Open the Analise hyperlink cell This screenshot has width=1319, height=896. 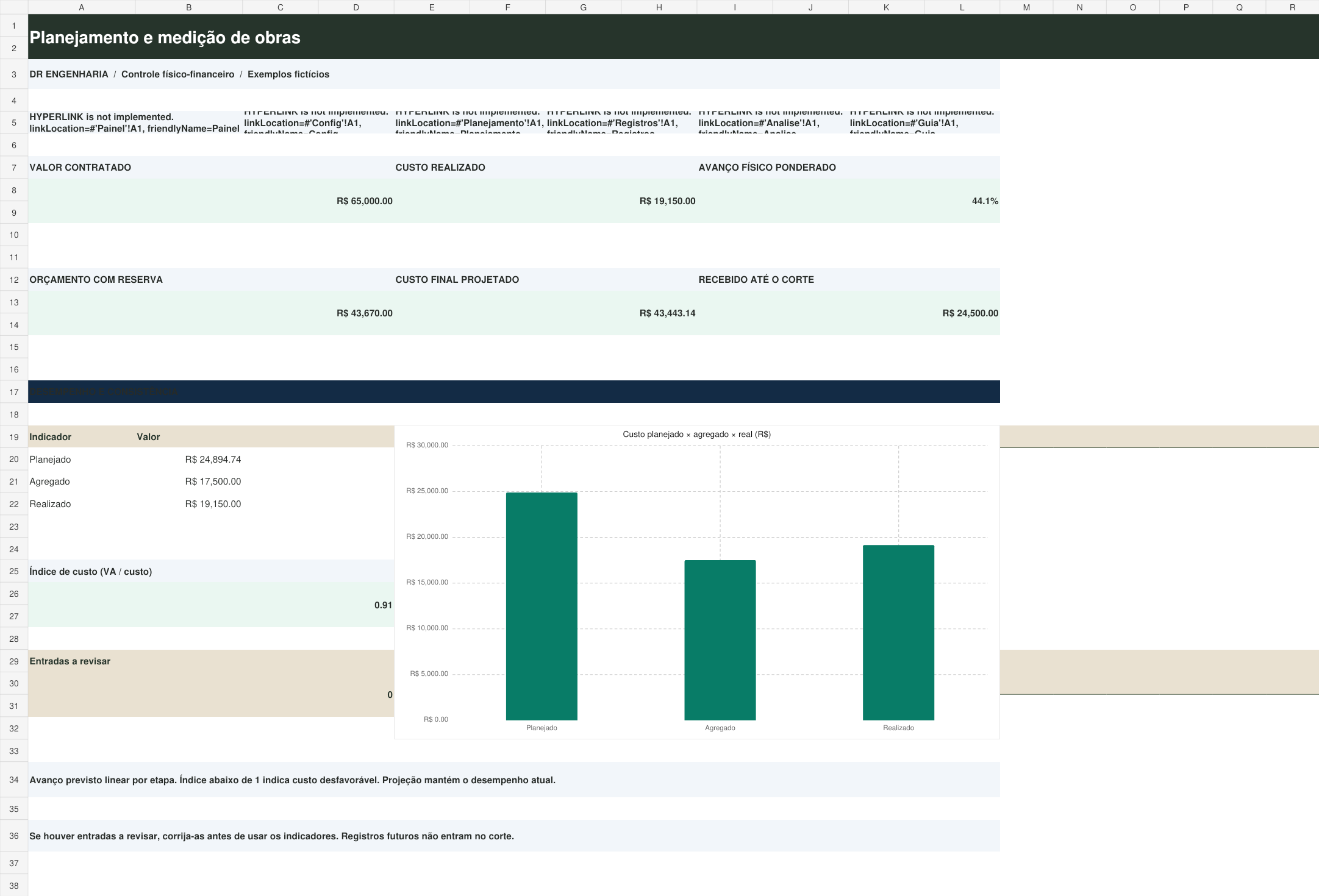773,123
